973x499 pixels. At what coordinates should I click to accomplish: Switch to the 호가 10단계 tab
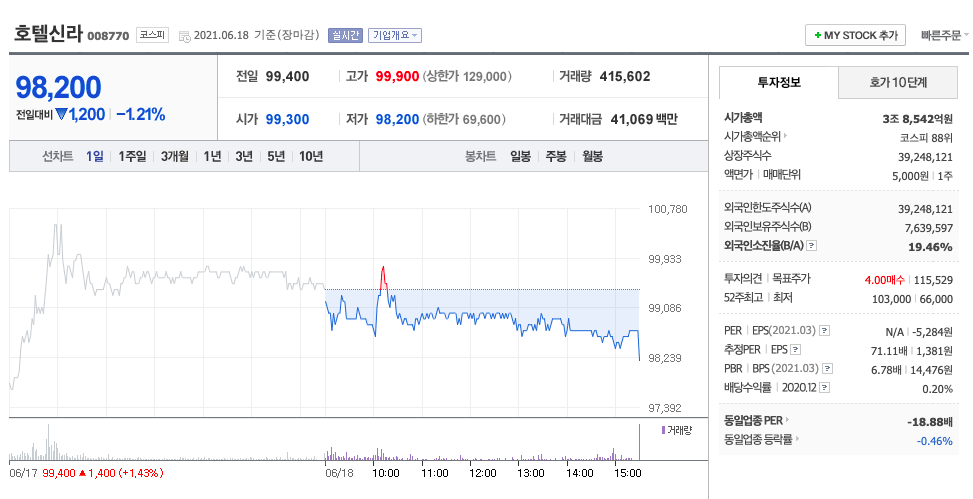(897, 83)
